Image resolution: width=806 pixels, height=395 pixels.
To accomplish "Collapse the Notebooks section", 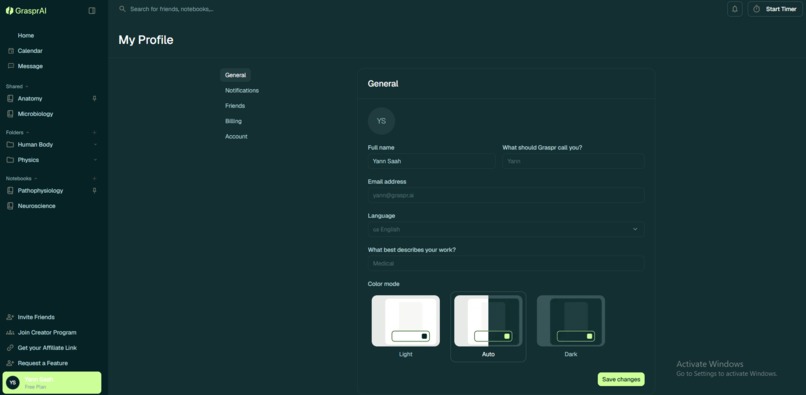I will [x=35, y=178].
